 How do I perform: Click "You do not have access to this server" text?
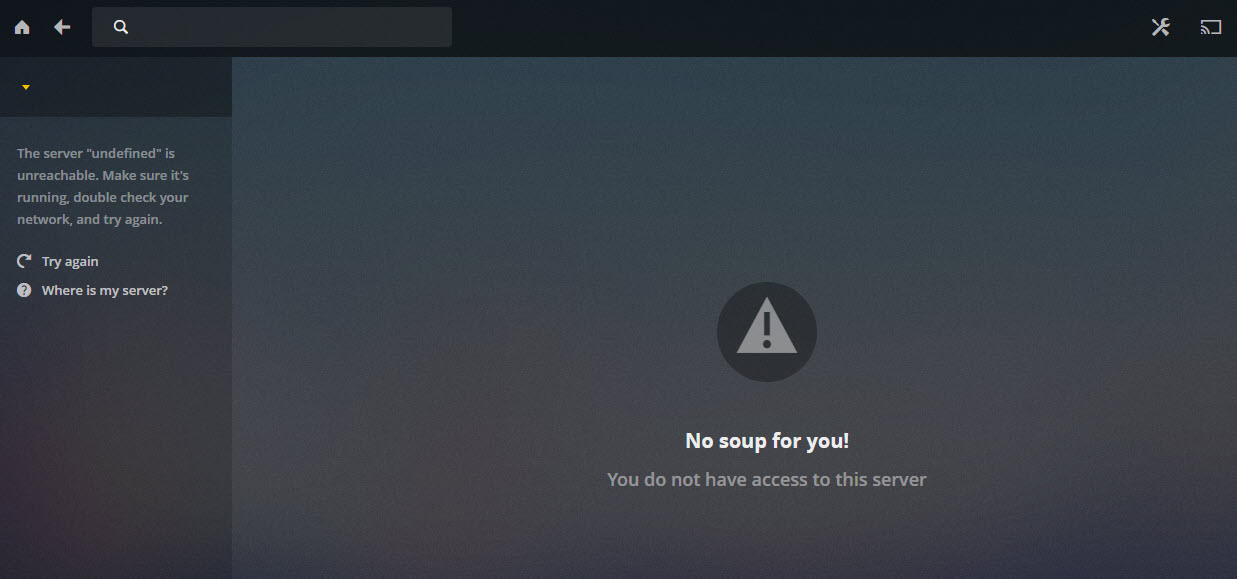tap(767, 479)
